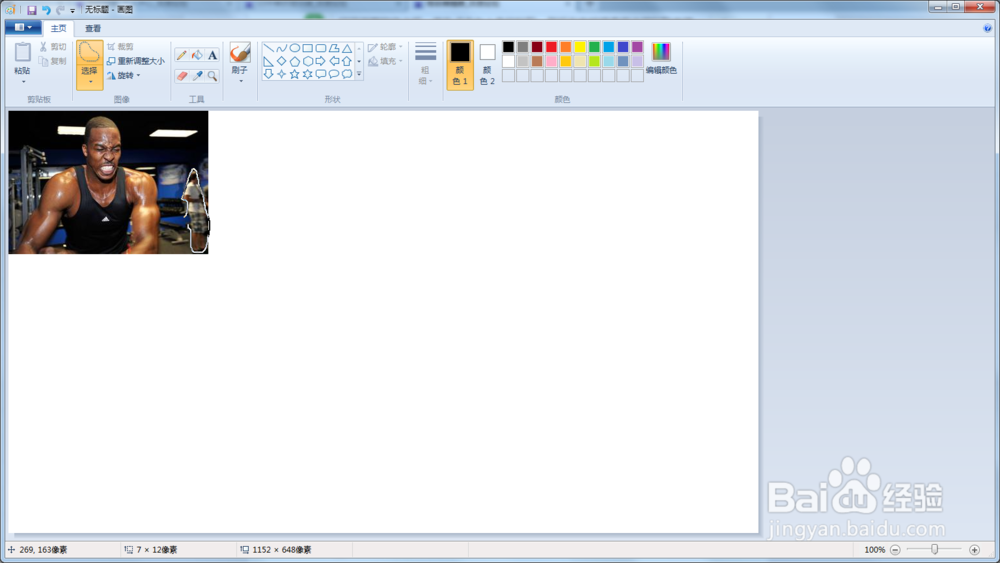Open the Rotate (旋转) dropdown
This screenshot has height=563, width=1000.
pos(124,75)
